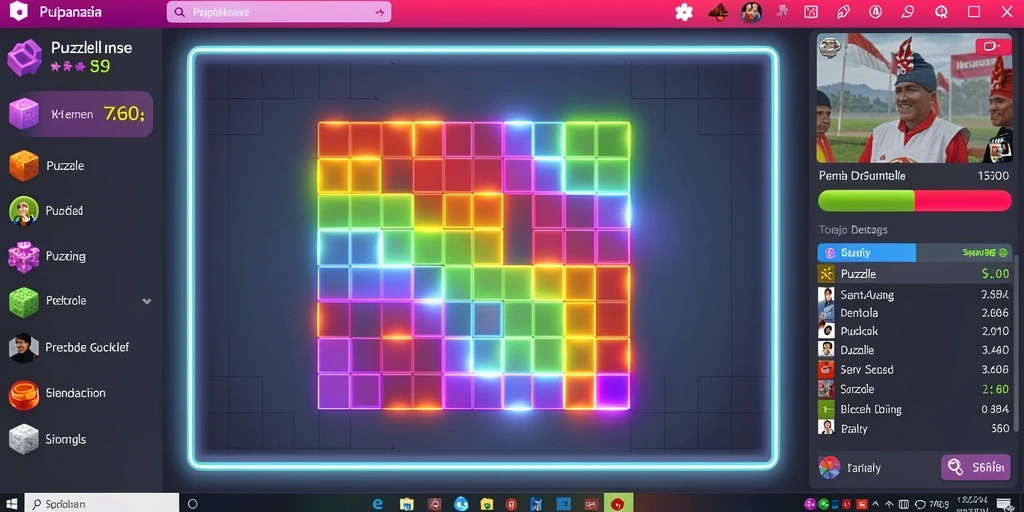
Task: Click the Pema Drsumtelle stream title
Action: coord(861,176)
